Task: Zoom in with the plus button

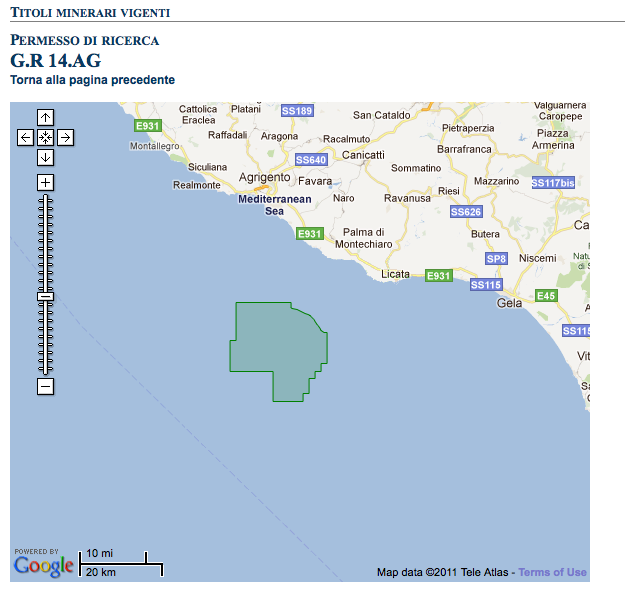Action: (45, 182)
